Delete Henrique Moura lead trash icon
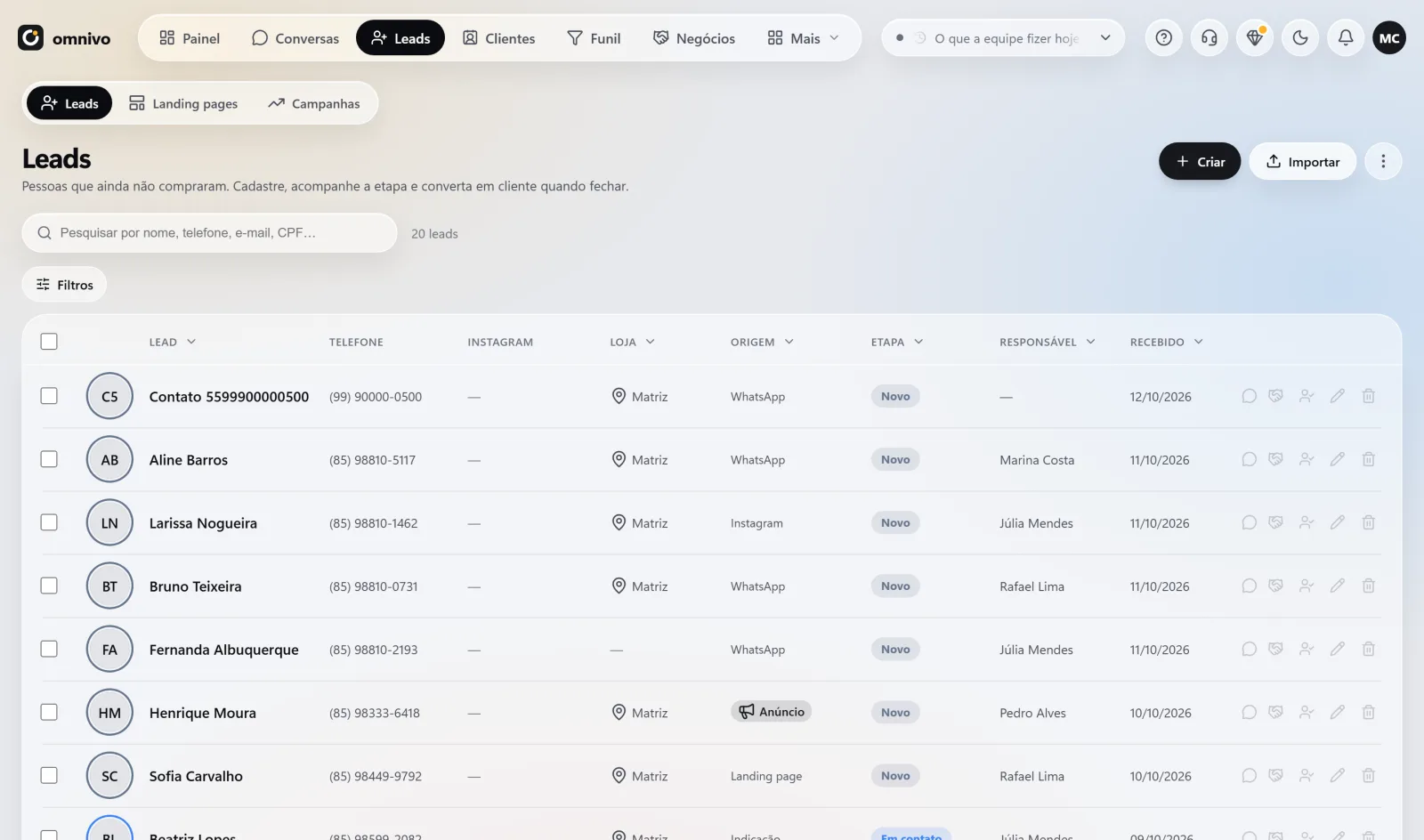This screenshot has width=1424, height=840. 1368,712
